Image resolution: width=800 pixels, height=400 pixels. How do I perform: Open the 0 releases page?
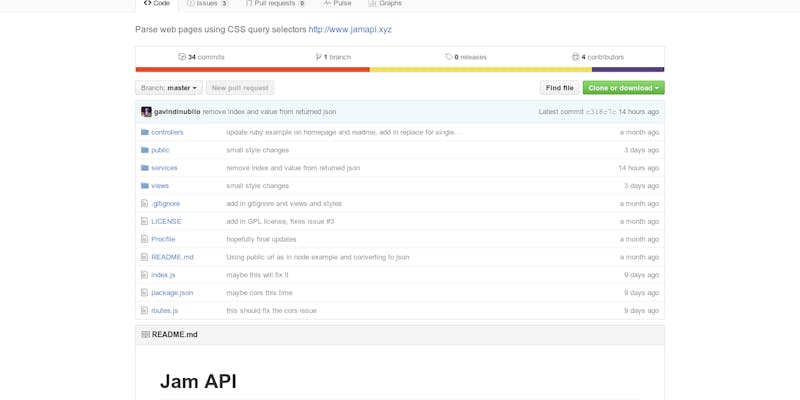[466, 57]
